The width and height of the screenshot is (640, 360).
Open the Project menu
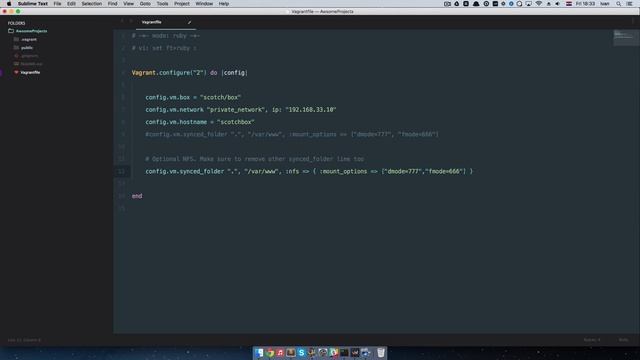[182, 4]
